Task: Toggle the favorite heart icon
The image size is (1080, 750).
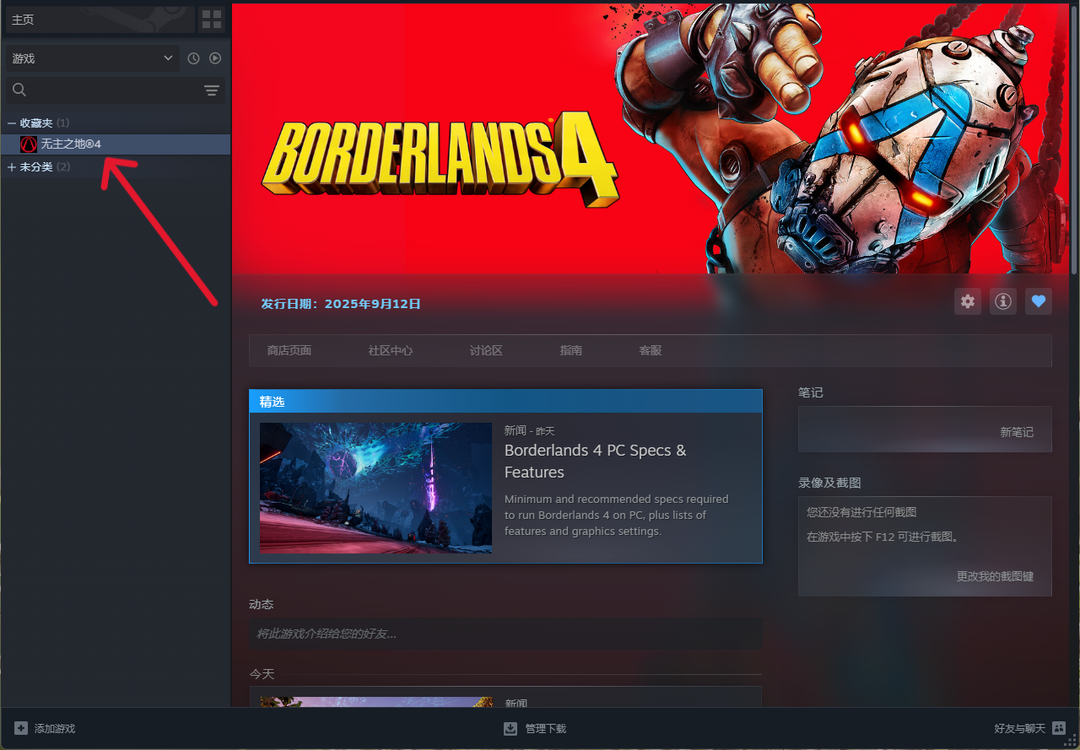Action: 1038,301
